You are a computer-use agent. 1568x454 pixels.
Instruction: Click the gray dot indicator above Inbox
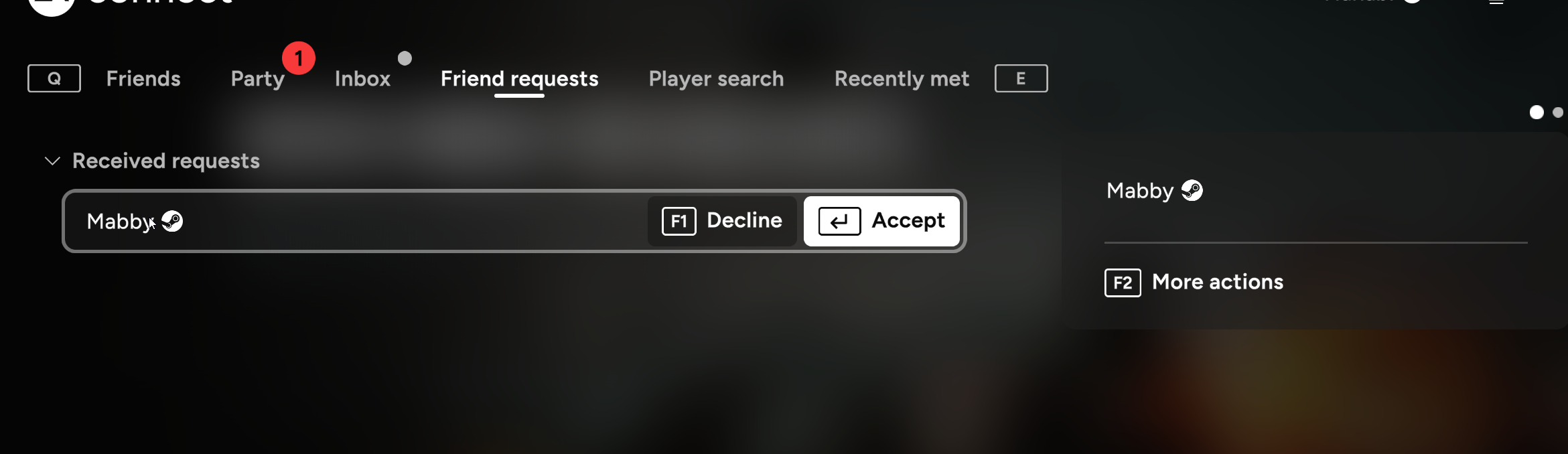[x=405, y=58]
